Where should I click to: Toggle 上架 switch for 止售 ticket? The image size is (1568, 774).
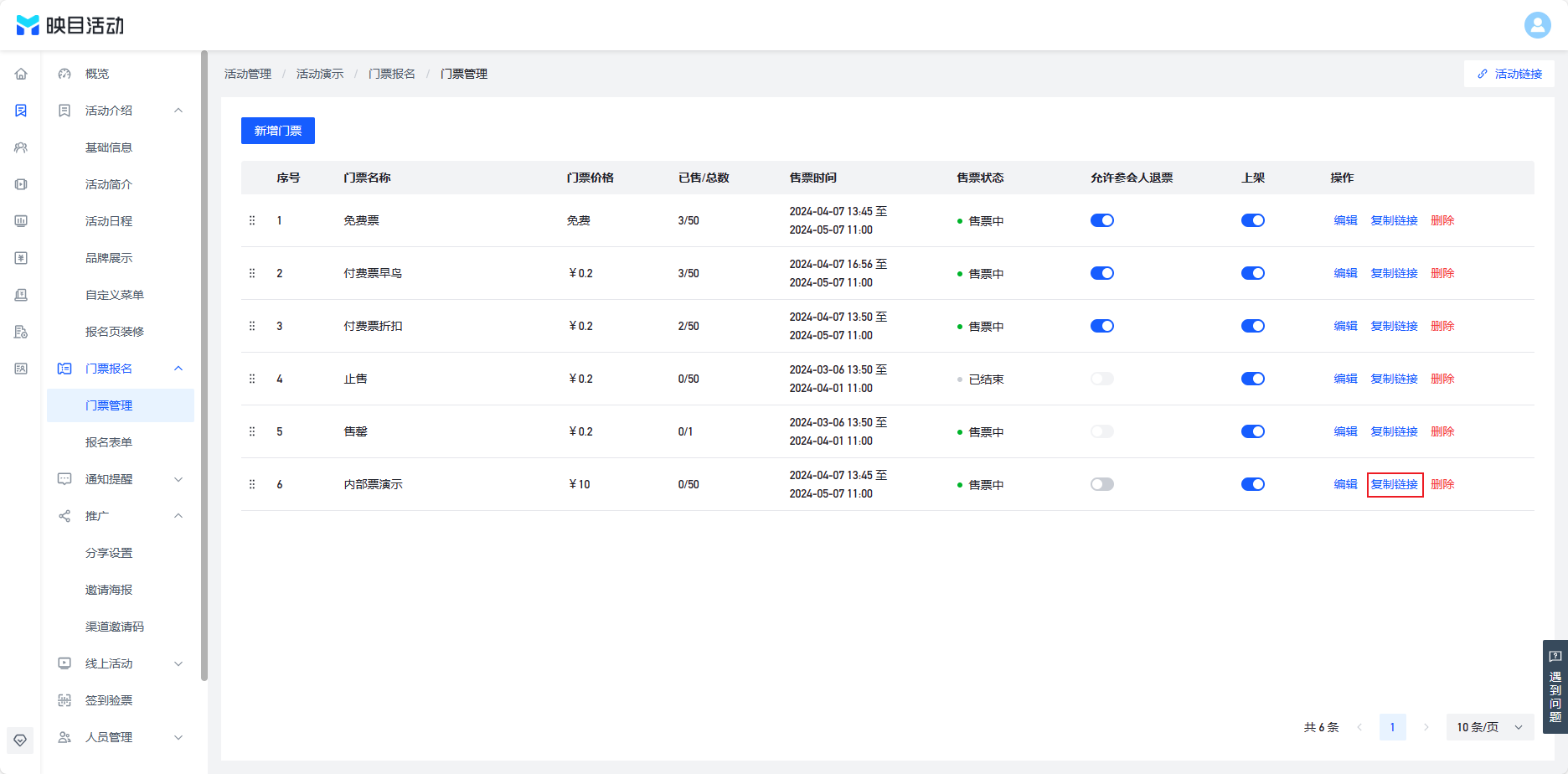click(x=1253, y=379)
